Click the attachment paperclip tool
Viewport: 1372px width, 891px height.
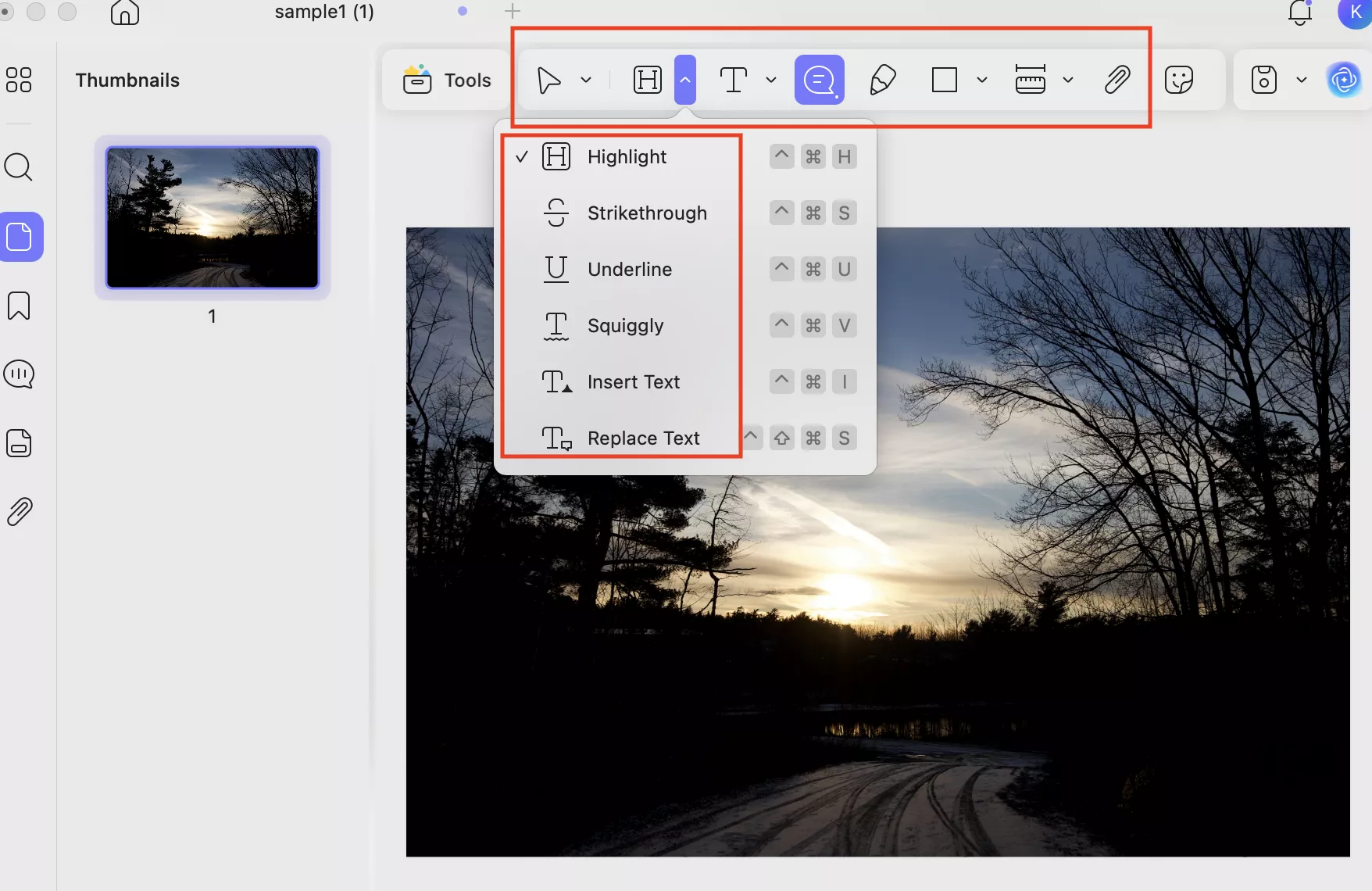(x=1118, y=79)
